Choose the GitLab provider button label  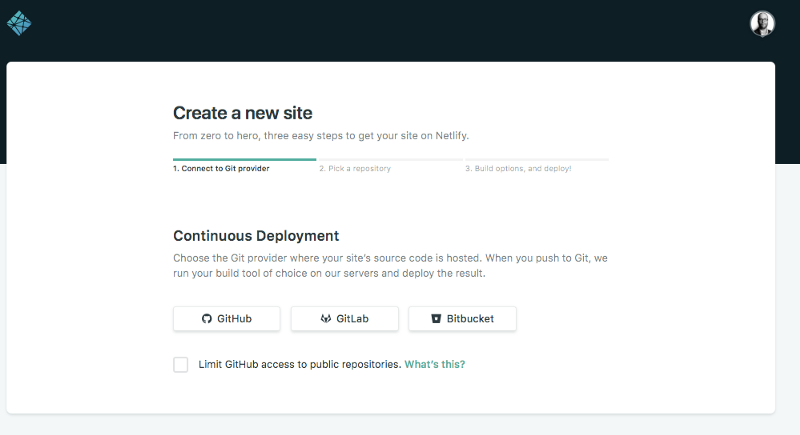click(352, 319)
